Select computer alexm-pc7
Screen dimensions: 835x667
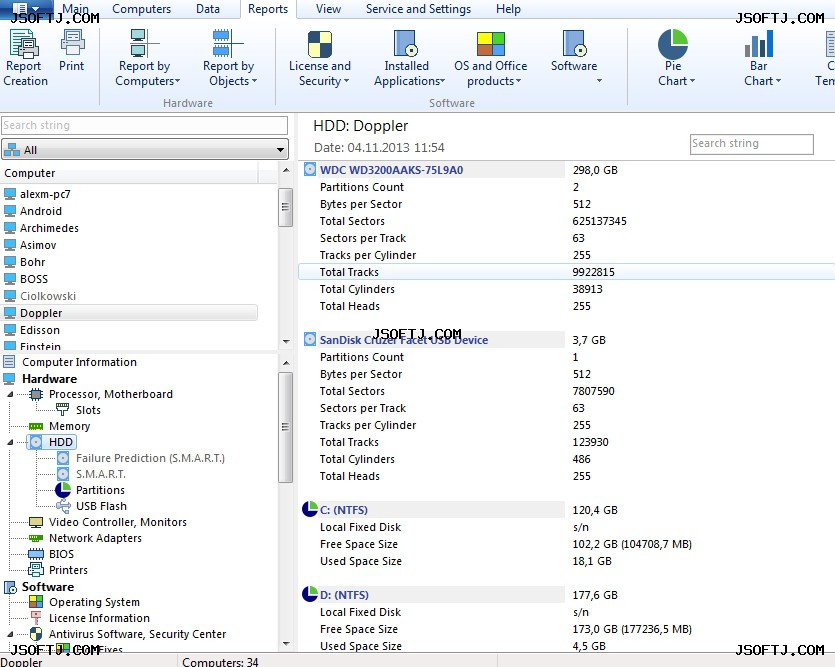(x=45, y=194)
